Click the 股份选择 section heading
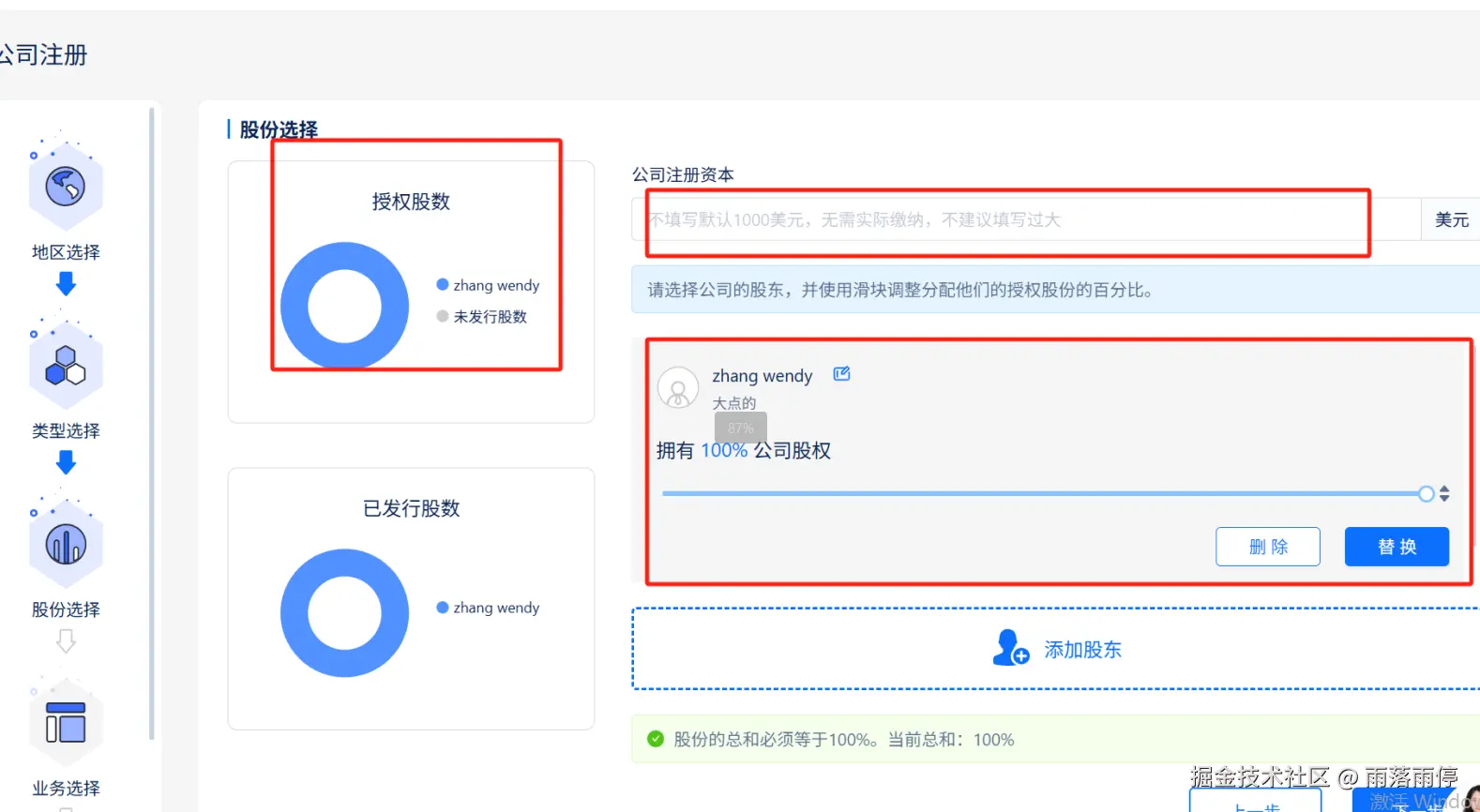 [x=279, y=129]
